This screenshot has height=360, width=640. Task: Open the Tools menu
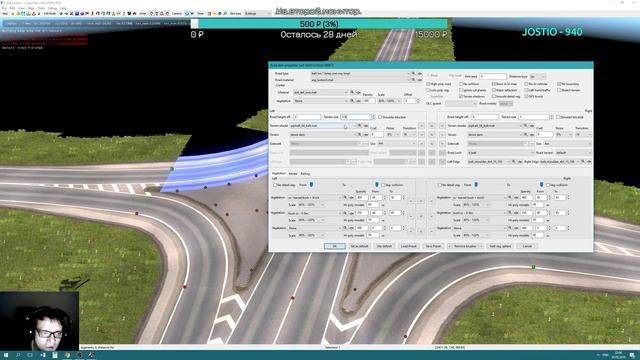point(41,8)
